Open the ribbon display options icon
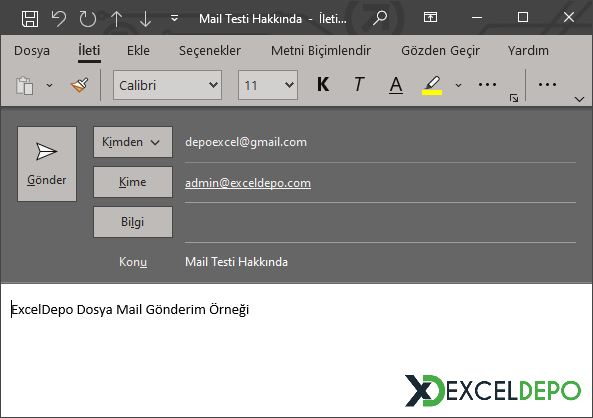The height and width of the screenshot is (418, 593). point(430,17)
